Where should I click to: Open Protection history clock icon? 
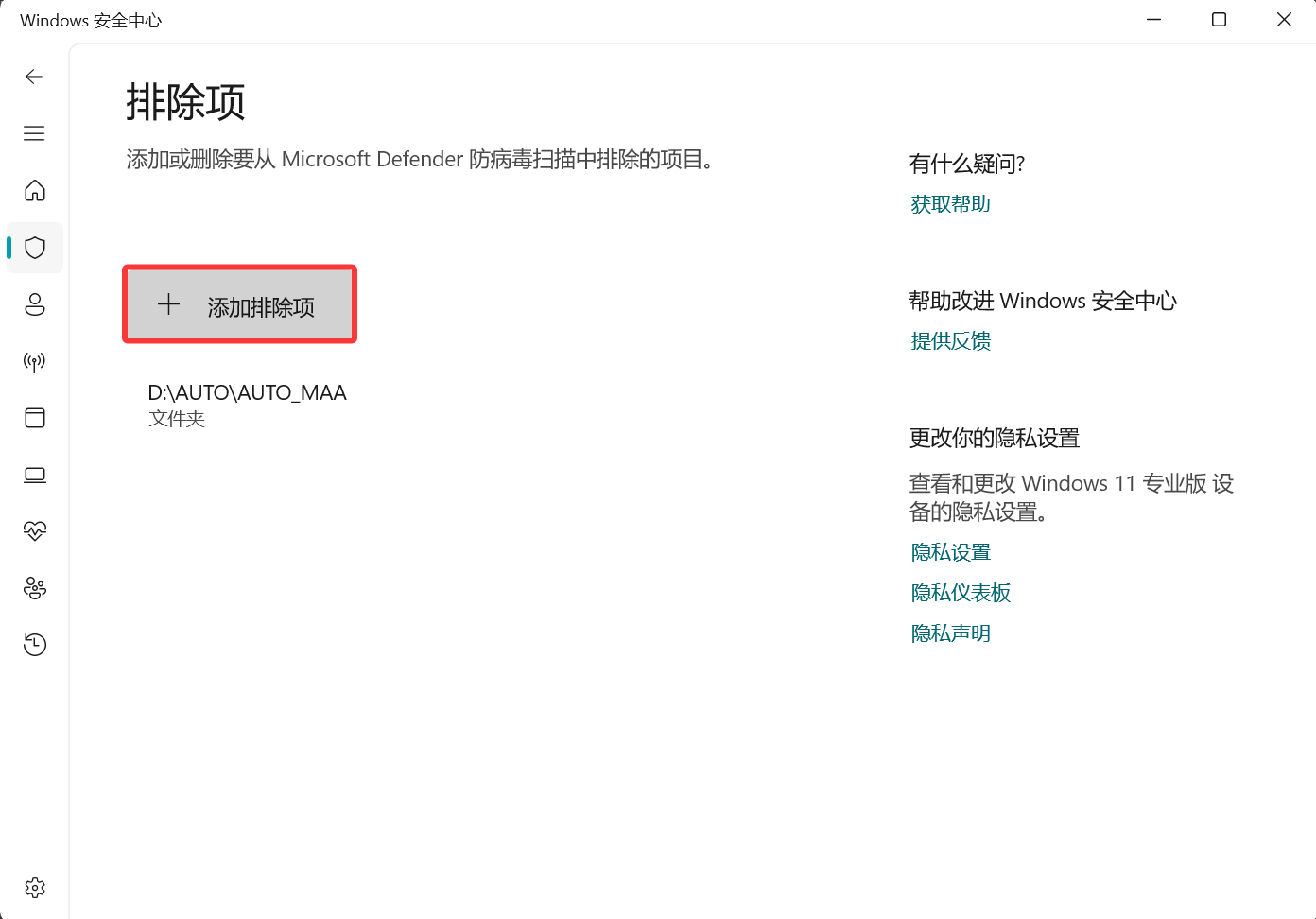[34, 645]
